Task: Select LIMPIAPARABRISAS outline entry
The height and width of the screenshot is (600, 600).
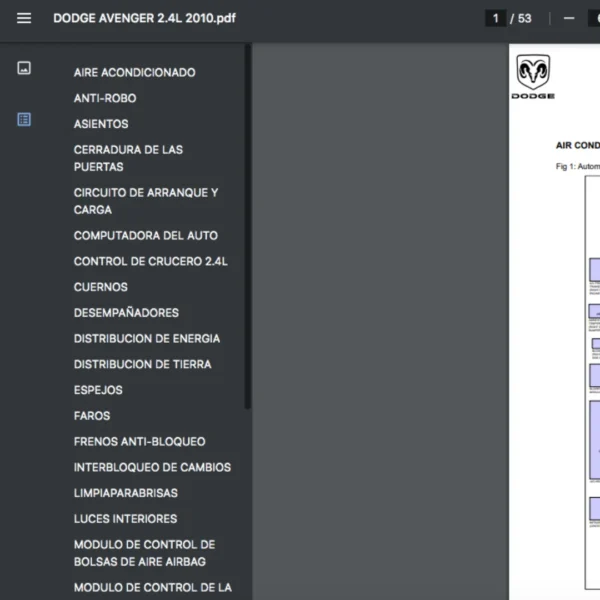Action: click(126, 492)
